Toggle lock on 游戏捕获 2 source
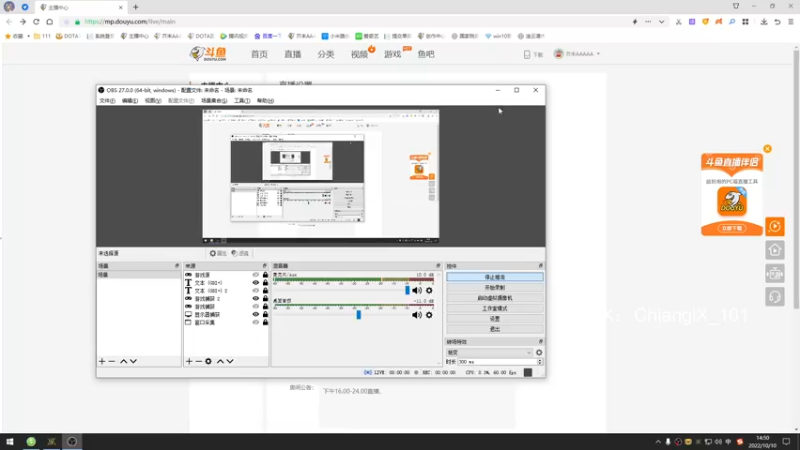 pos(265,298)
